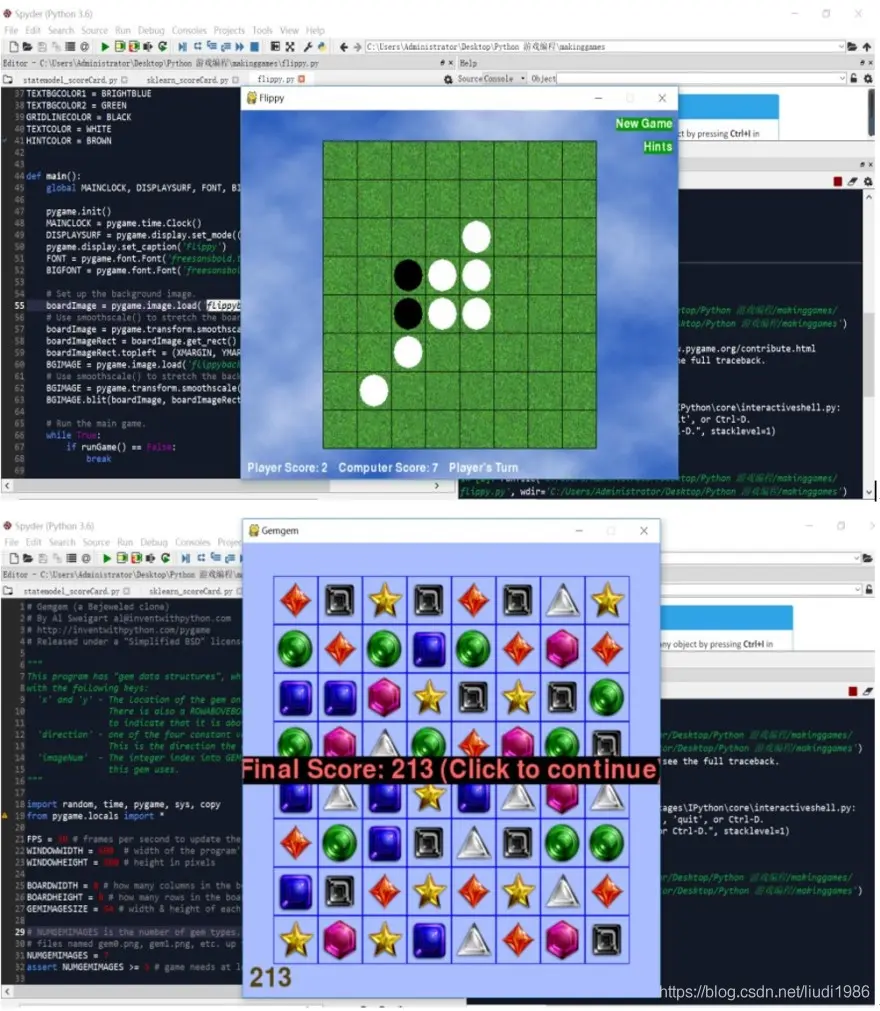This screenshot has width=880, height=1011.
Task: Click Save all files icon in Spyder behind Flippy
Action: (x=56, y=46)
